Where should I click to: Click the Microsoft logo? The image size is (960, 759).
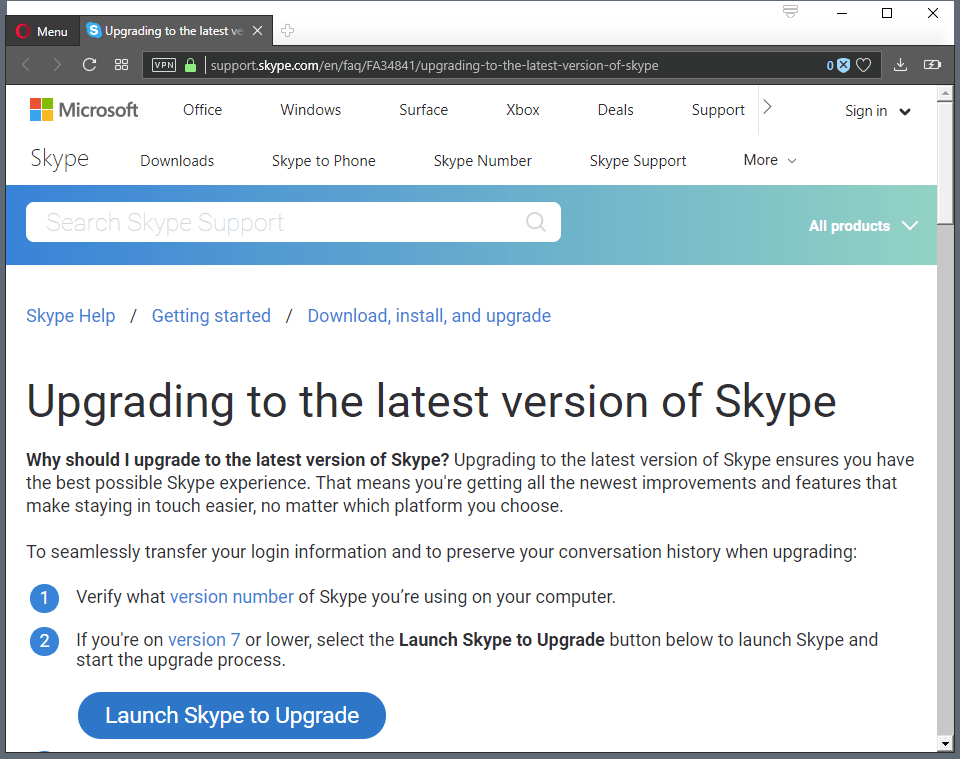click(x=84, y=110)
